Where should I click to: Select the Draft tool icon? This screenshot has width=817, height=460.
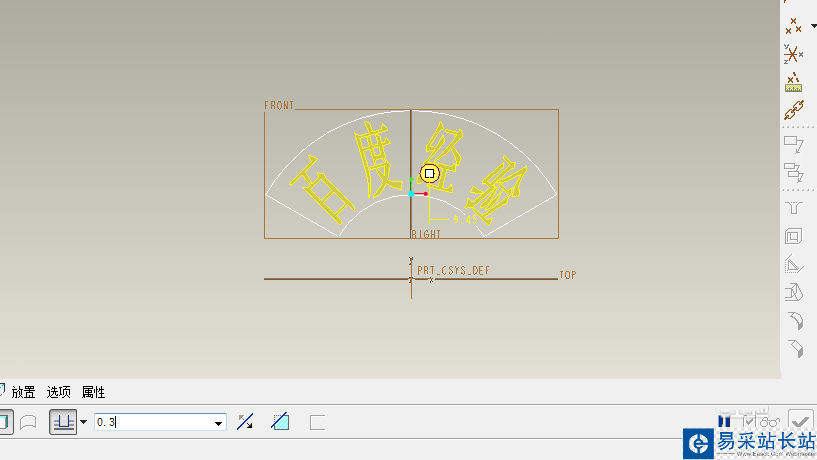click(x=794, y=292)
